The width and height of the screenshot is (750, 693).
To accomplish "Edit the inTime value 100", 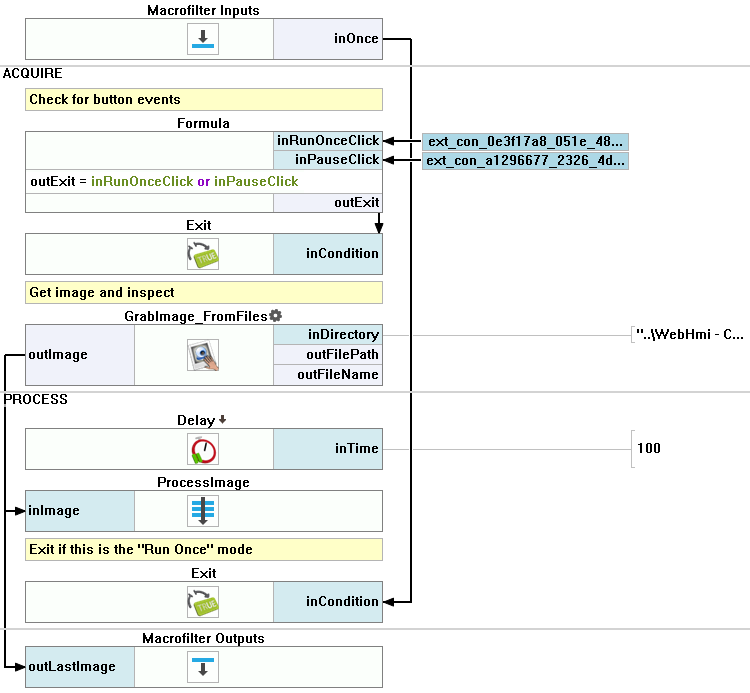I will [649, 448].
